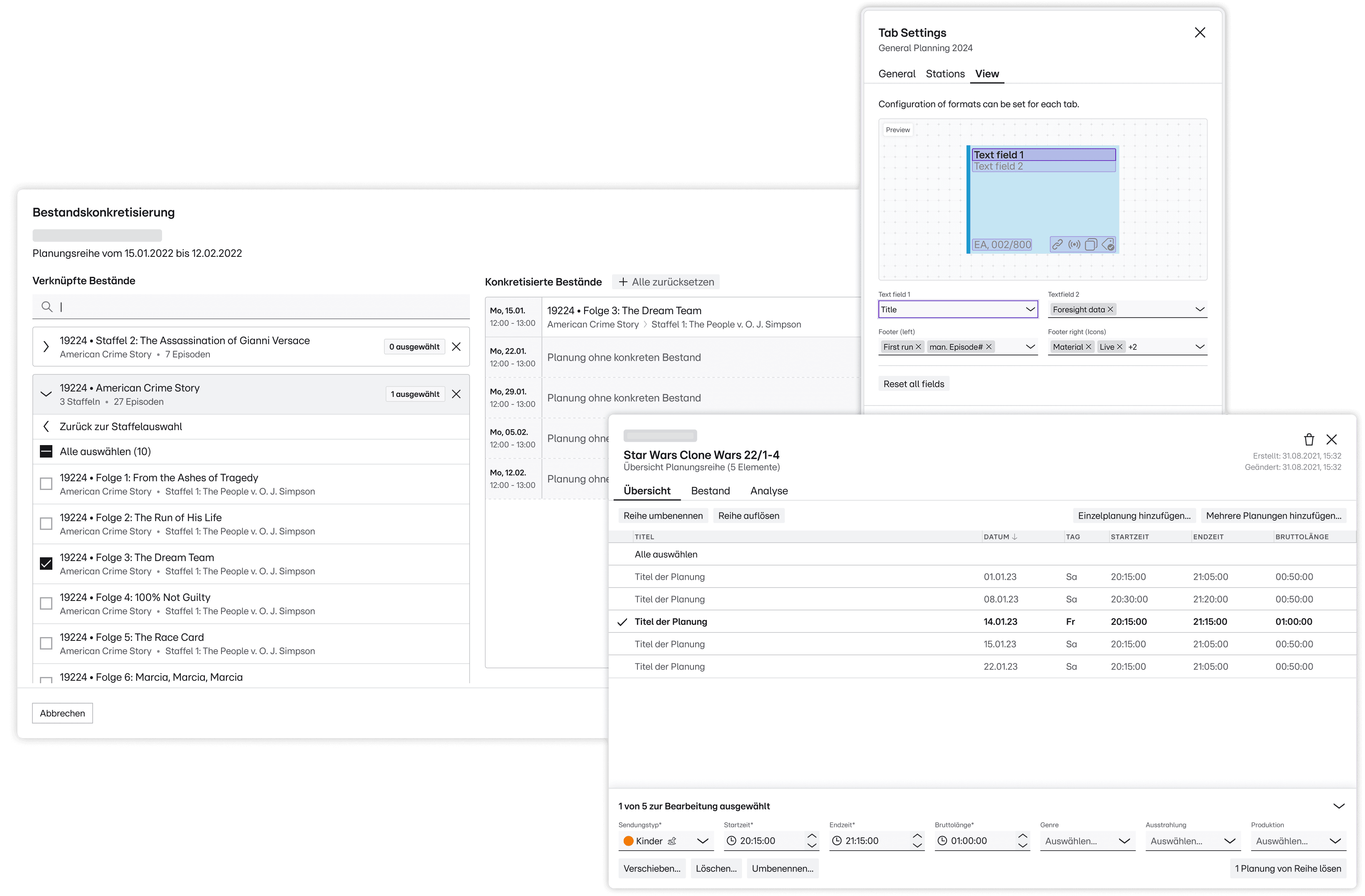Open the Text field 1 Title dropdown

tap(958, 310)
